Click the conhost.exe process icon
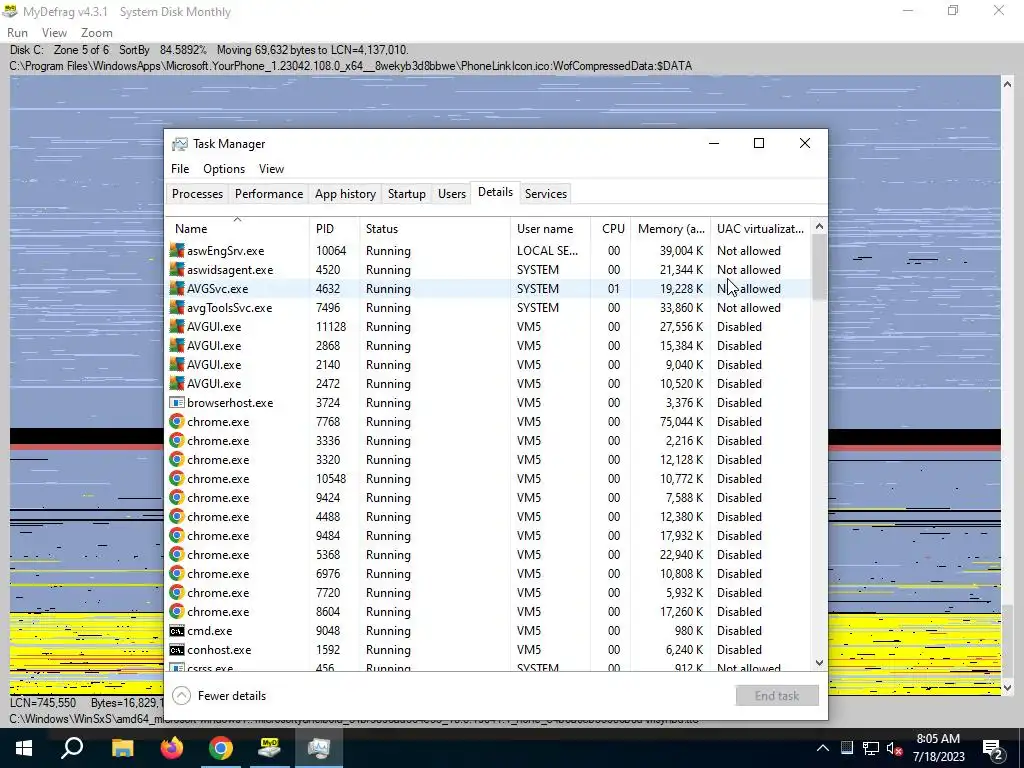The height and width of the screenshot is (768, 1024). click(176, 650)
